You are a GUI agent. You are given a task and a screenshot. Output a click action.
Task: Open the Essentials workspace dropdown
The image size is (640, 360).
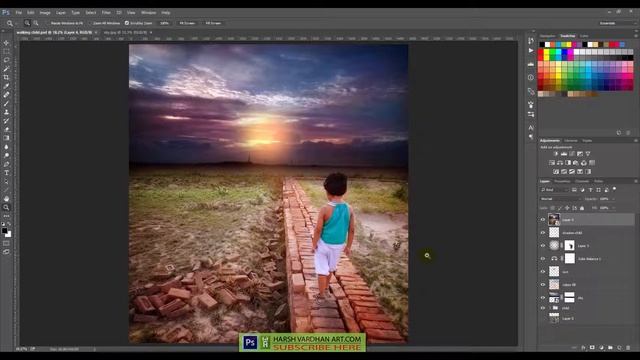pyautogui.click(x=617, y=23)
